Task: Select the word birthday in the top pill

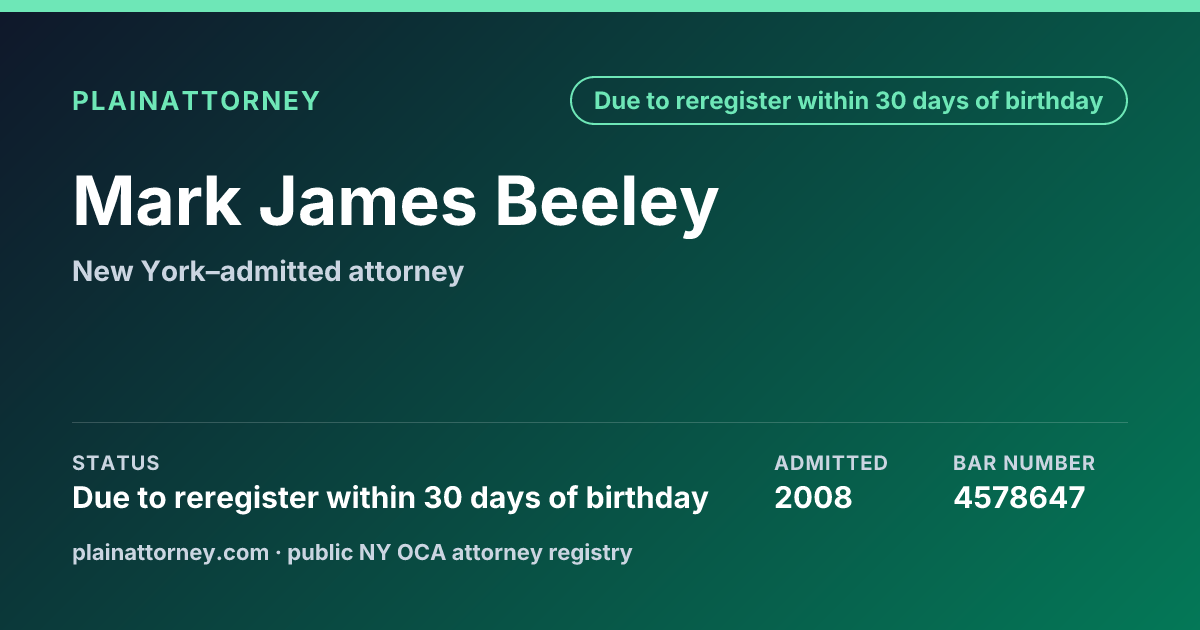Action: [x=1057, y=101]
